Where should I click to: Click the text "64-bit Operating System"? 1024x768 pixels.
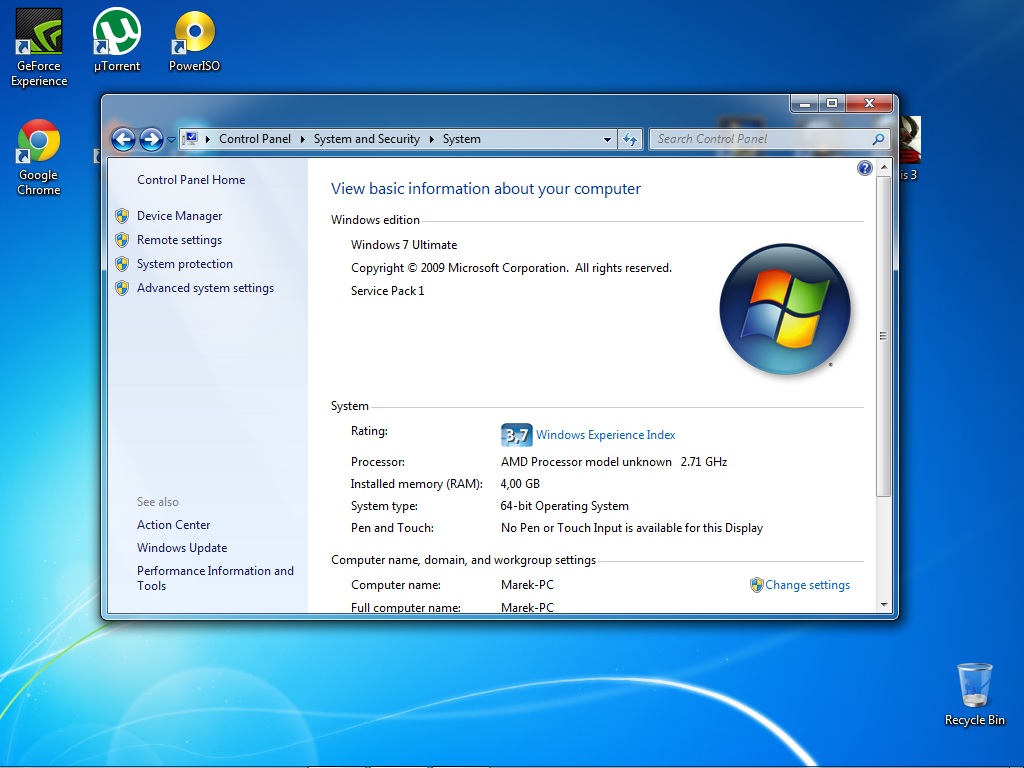point(565,506)
